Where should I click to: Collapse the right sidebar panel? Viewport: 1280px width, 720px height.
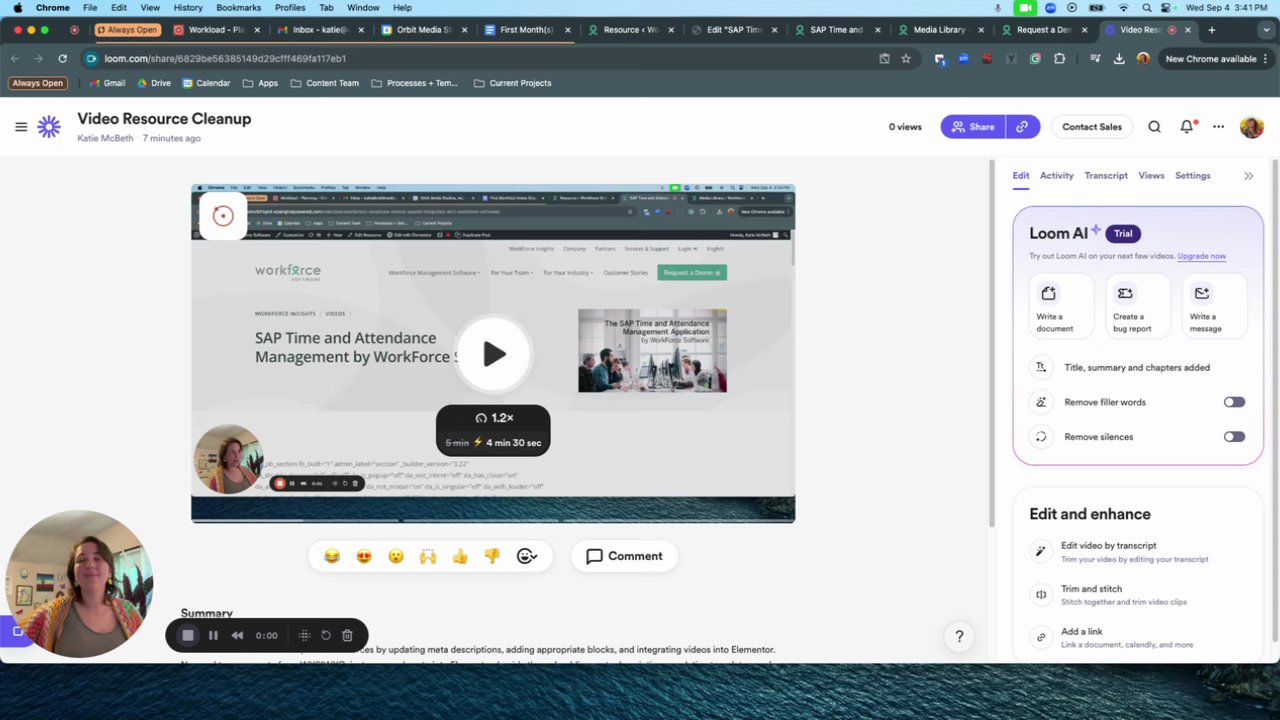pyautogui.click(x=1248, y=176)
